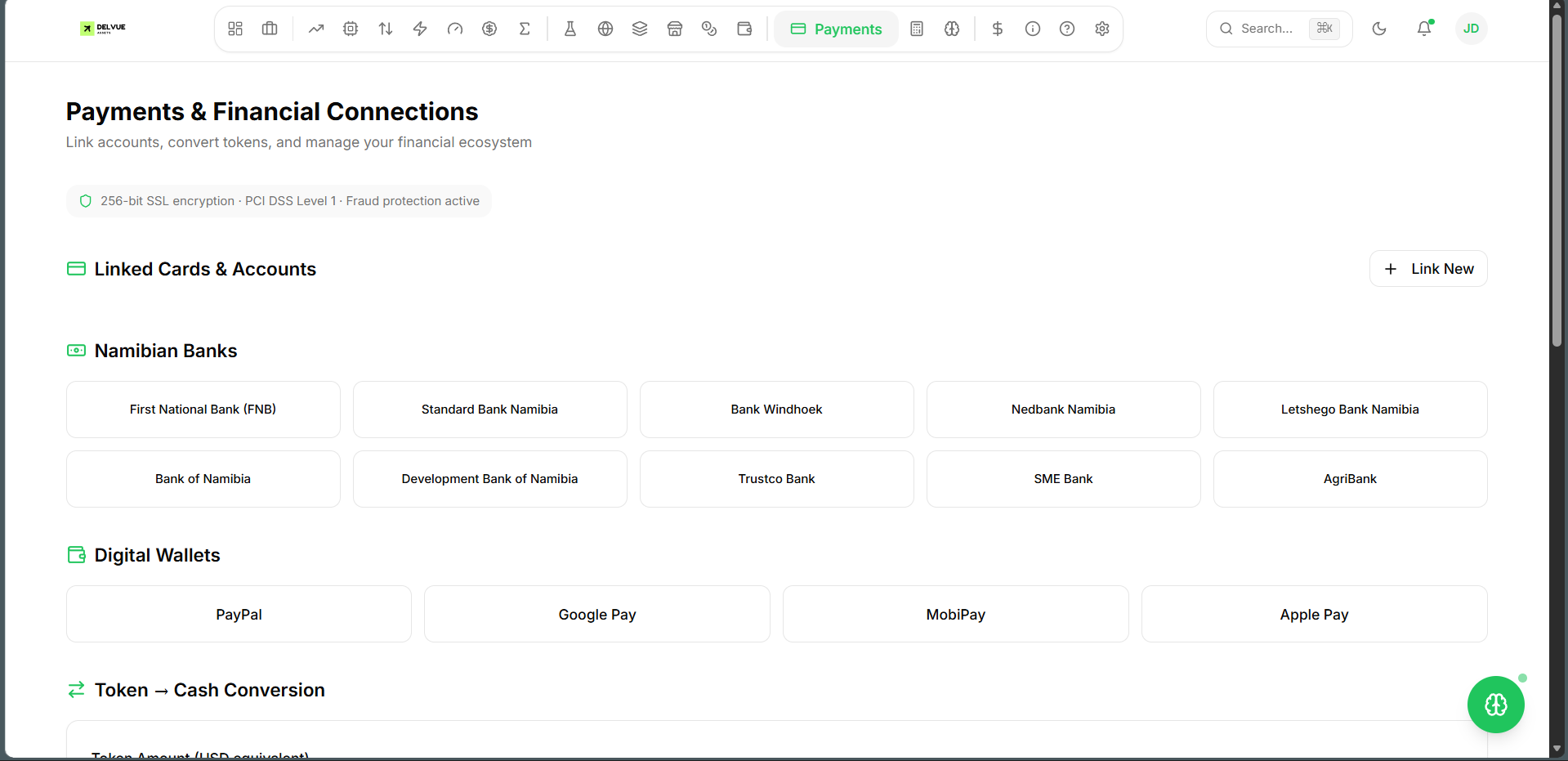Choose PayPal wallet

[x=239, y=614]
